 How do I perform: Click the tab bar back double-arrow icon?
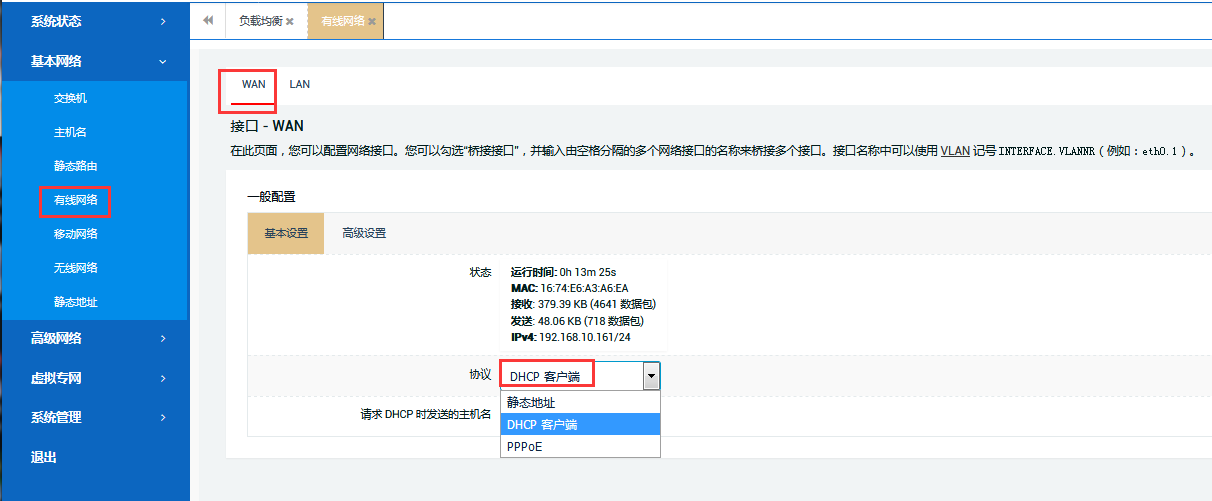(x=208, y=20)
